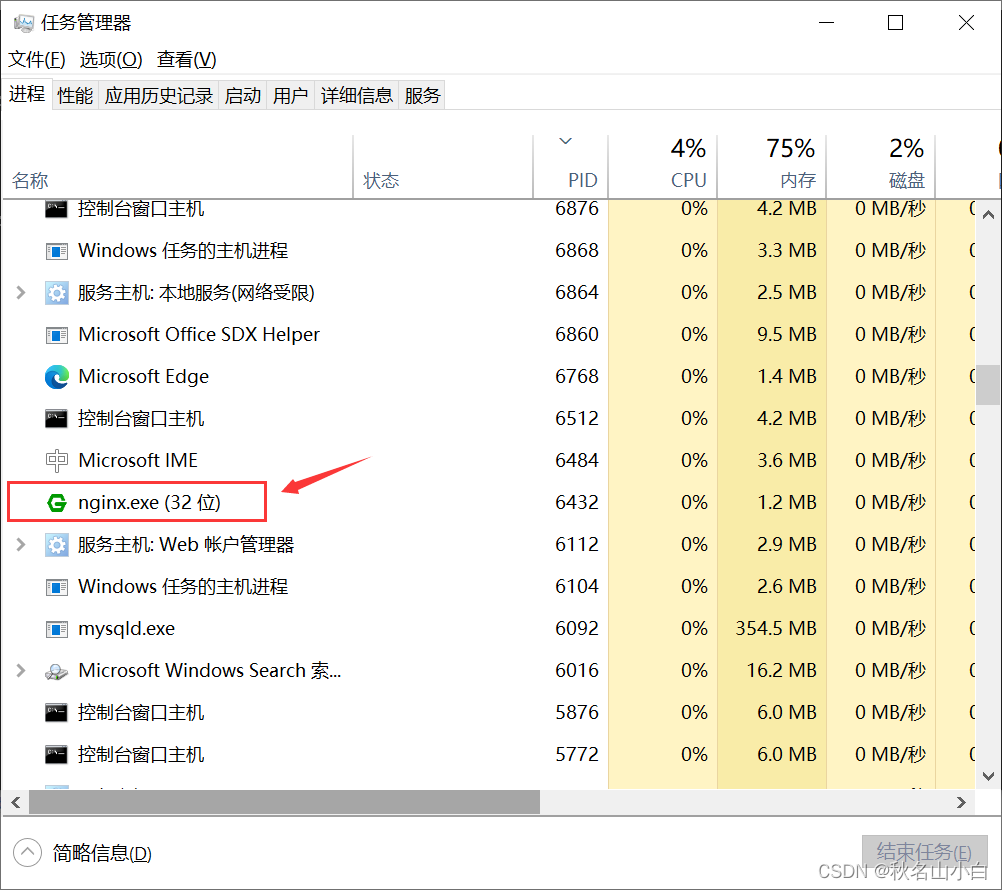The width and height of the screenshot is (1002, 890).
Task: Select the Microsoft IME process name
Action: point(138,460)
